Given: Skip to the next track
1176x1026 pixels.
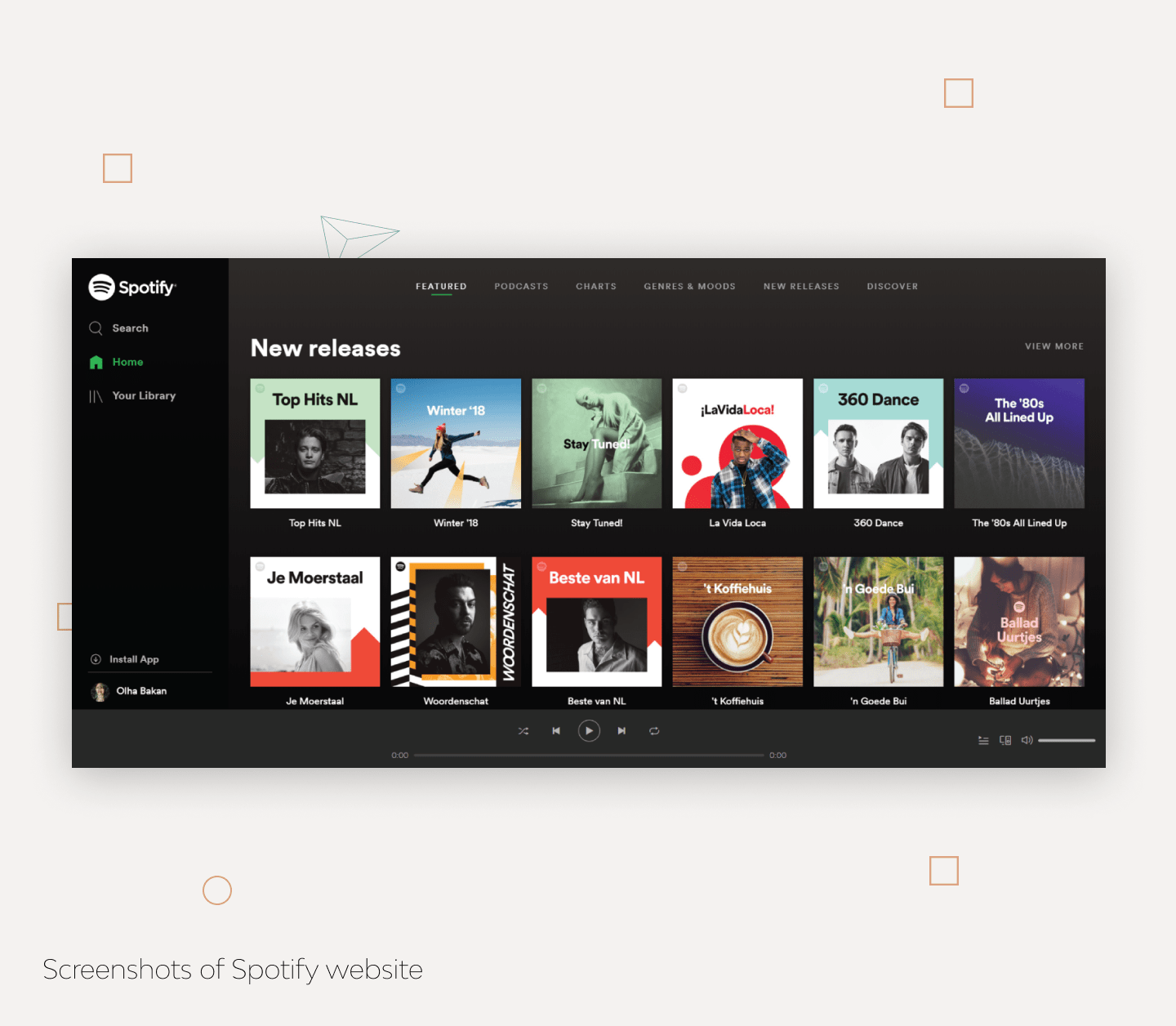Looking at the screenshot, I should click(621, 731).
